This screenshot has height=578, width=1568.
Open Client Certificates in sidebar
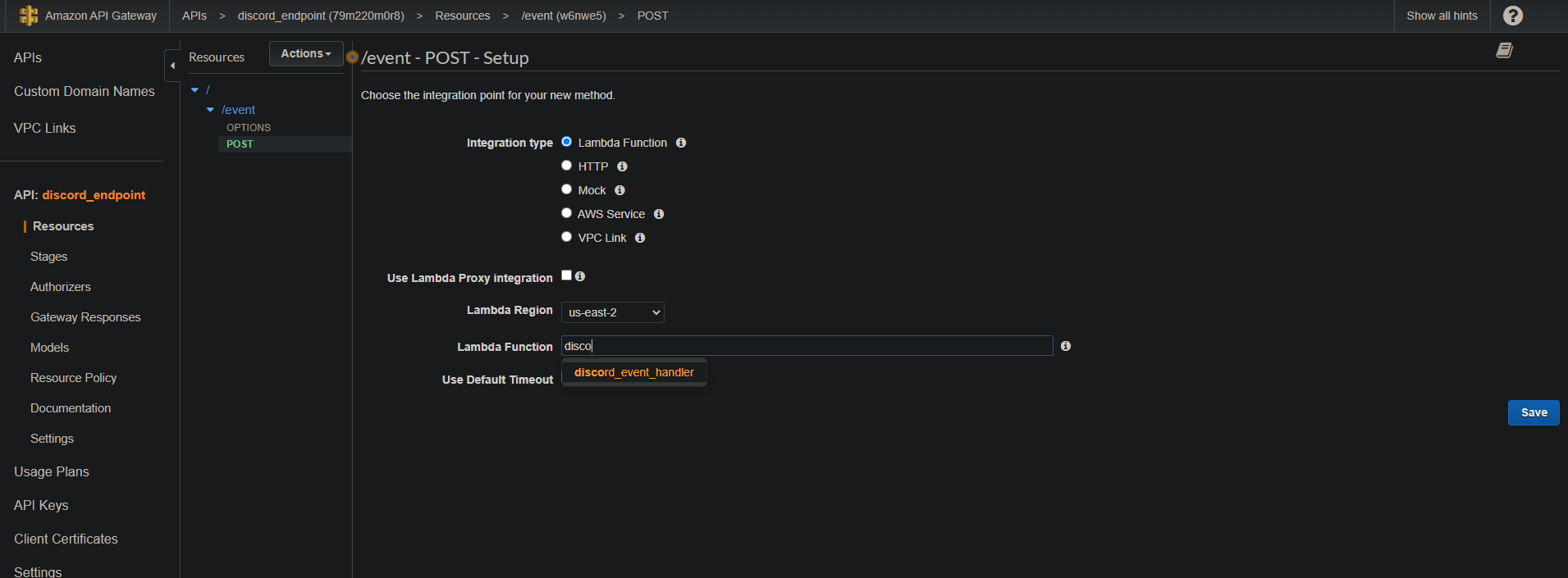[x=66, y=539]
